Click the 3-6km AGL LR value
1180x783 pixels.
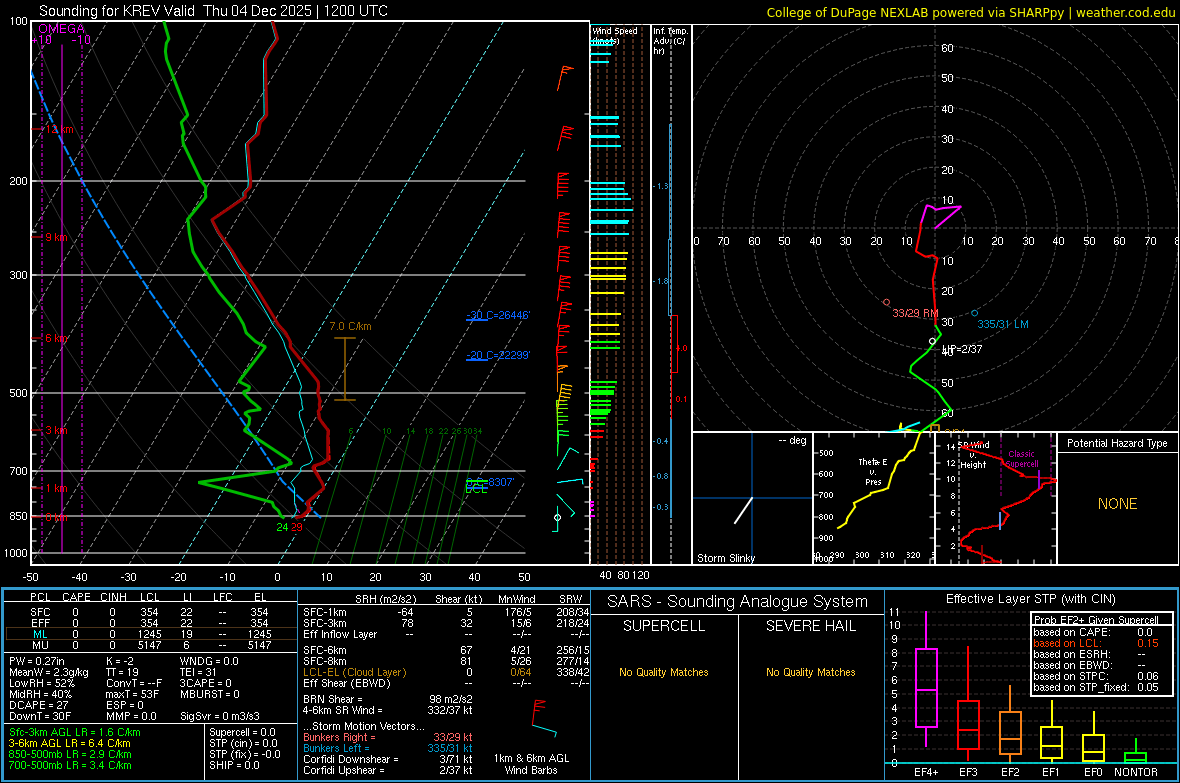pos(69,742)
